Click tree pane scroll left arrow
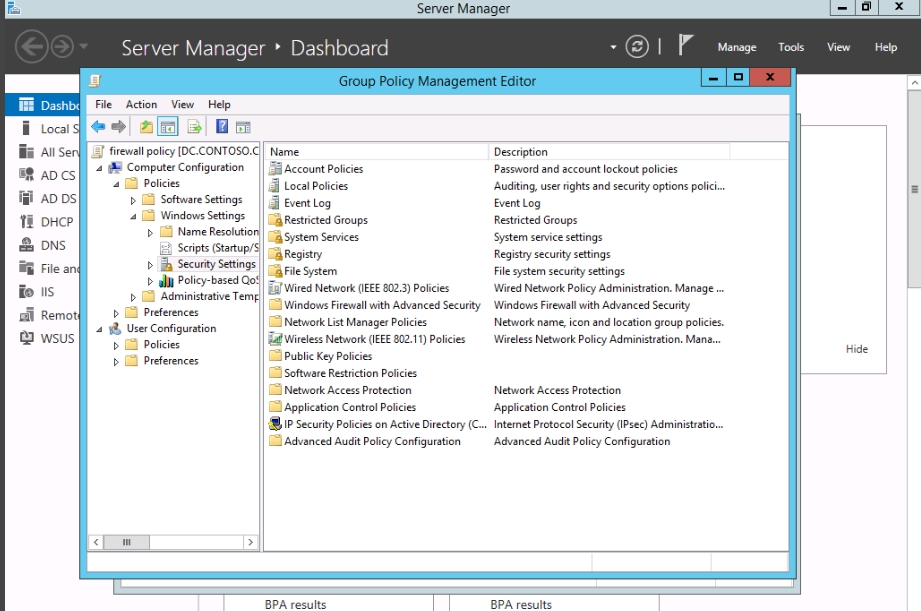This screenshot has height=611, width=921. tap(96, 542)
